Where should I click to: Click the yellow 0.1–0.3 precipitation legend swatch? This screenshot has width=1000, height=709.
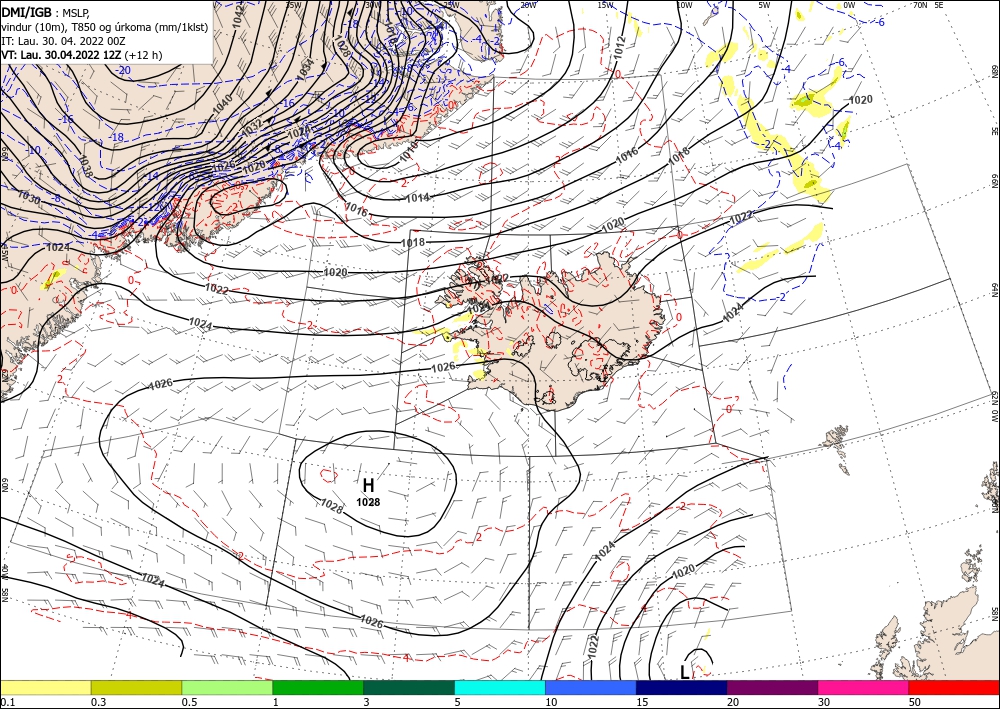click(x=45, y=687)
